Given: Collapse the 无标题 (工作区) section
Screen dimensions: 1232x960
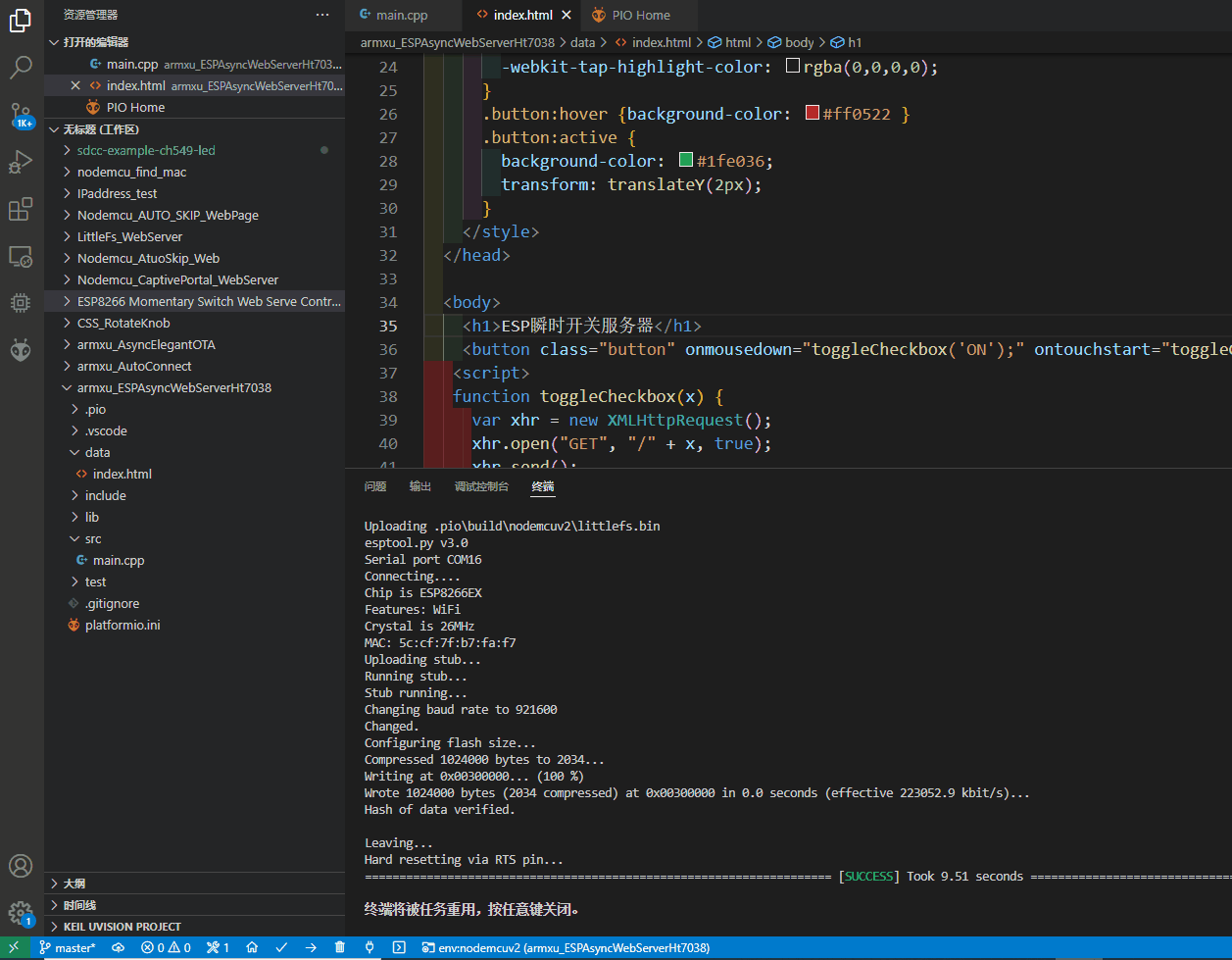Looking at the screenshot, I should (x=194, y=129).
